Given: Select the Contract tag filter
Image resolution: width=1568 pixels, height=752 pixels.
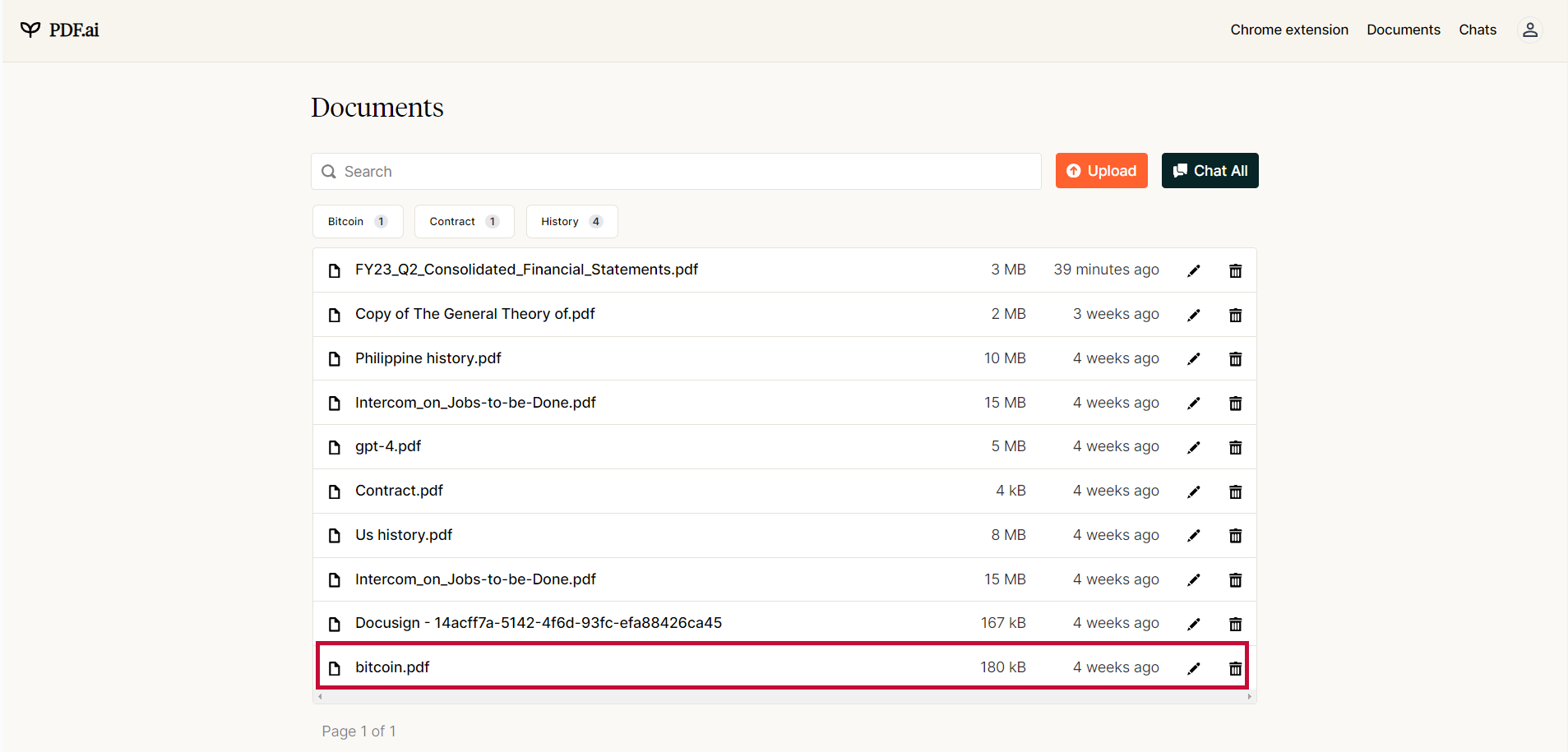Looking at the screenshot, I should point(464,222).
